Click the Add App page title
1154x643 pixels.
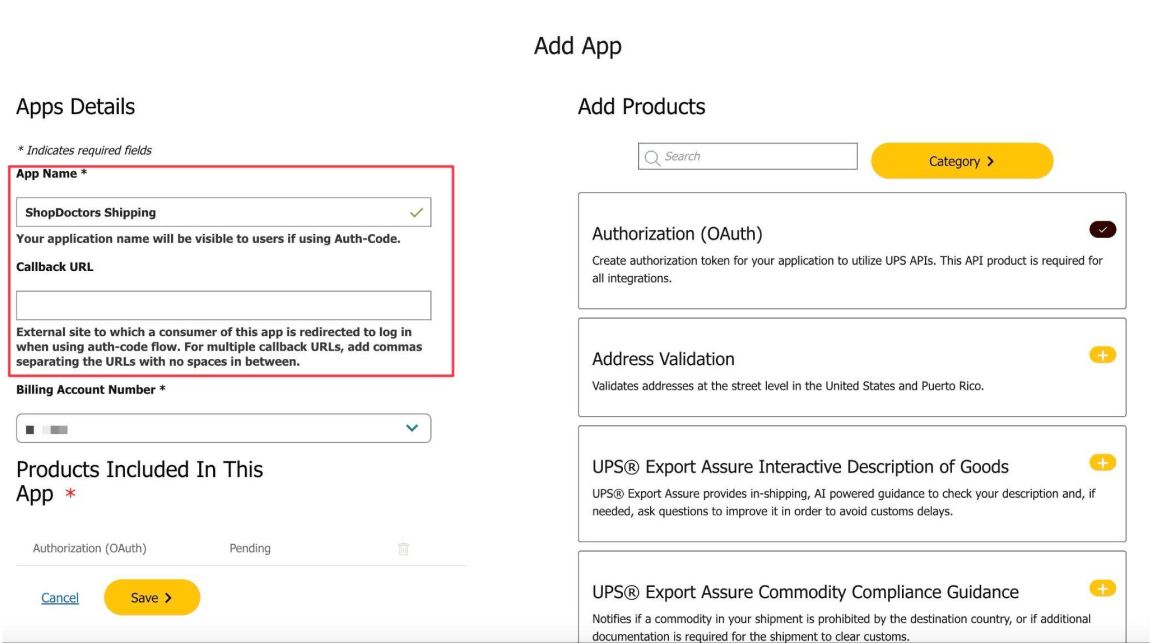pyautogui.click(x=578, y=46)
